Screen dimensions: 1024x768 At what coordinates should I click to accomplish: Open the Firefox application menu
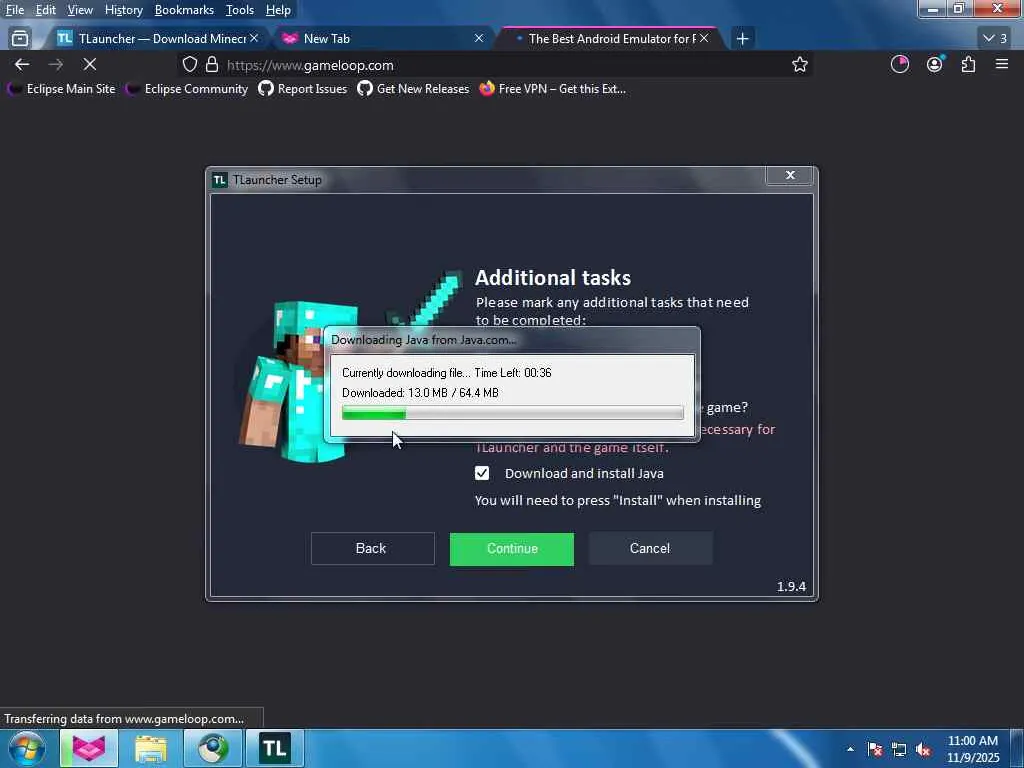tap(1002, 65)
